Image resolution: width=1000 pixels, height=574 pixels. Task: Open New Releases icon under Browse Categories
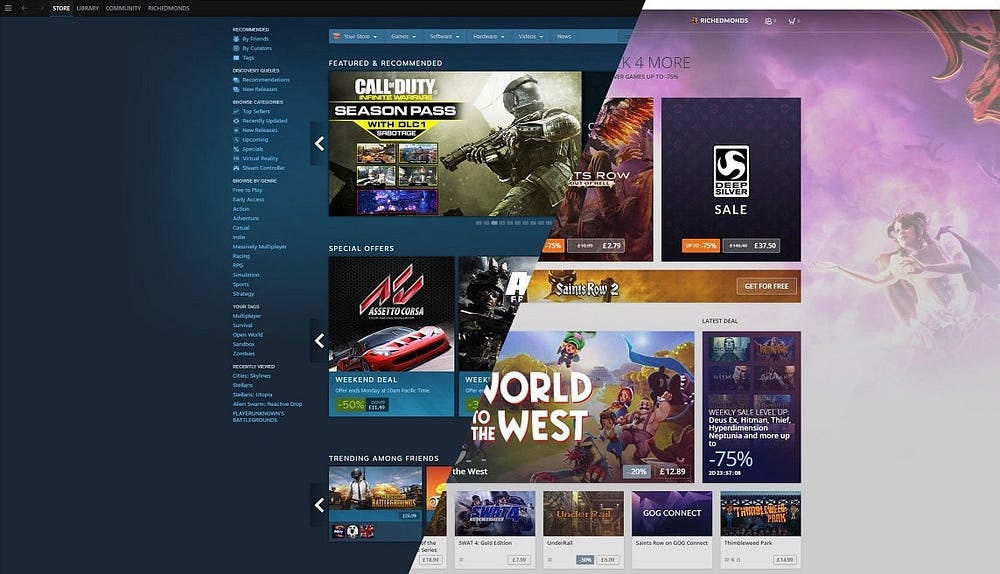tap(236, 130)
